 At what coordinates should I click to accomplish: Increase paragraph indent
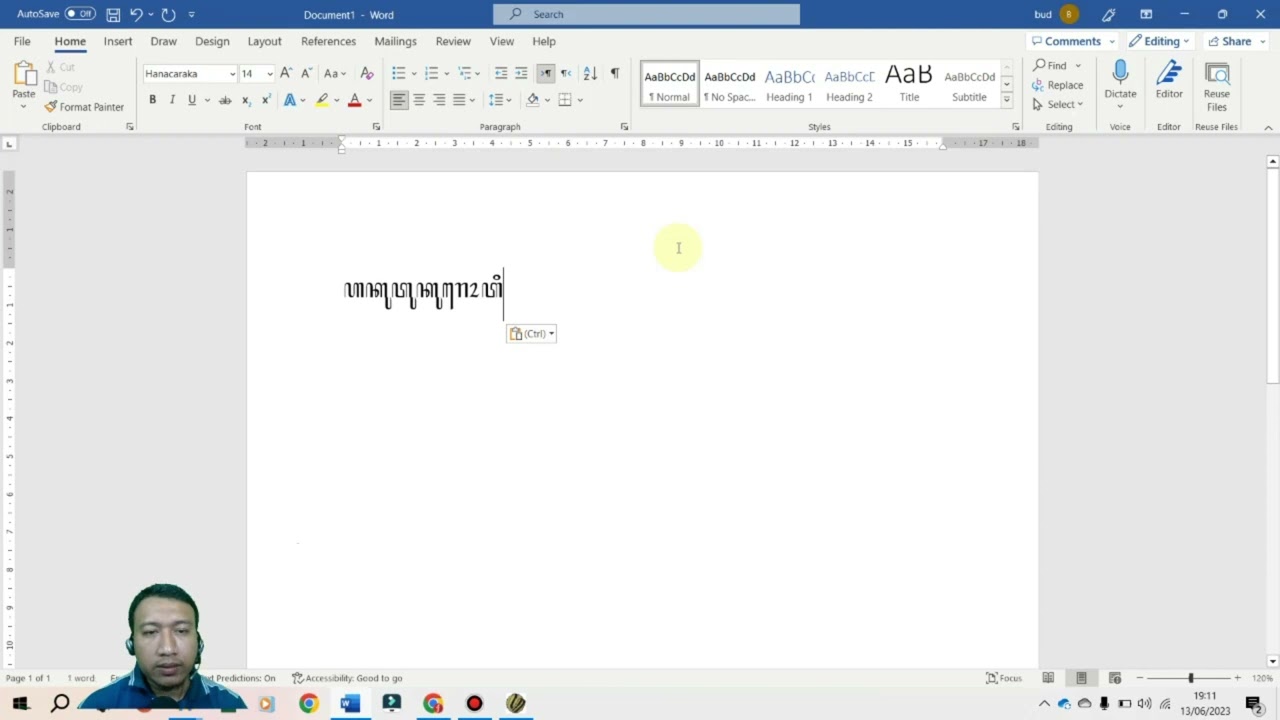521,73
